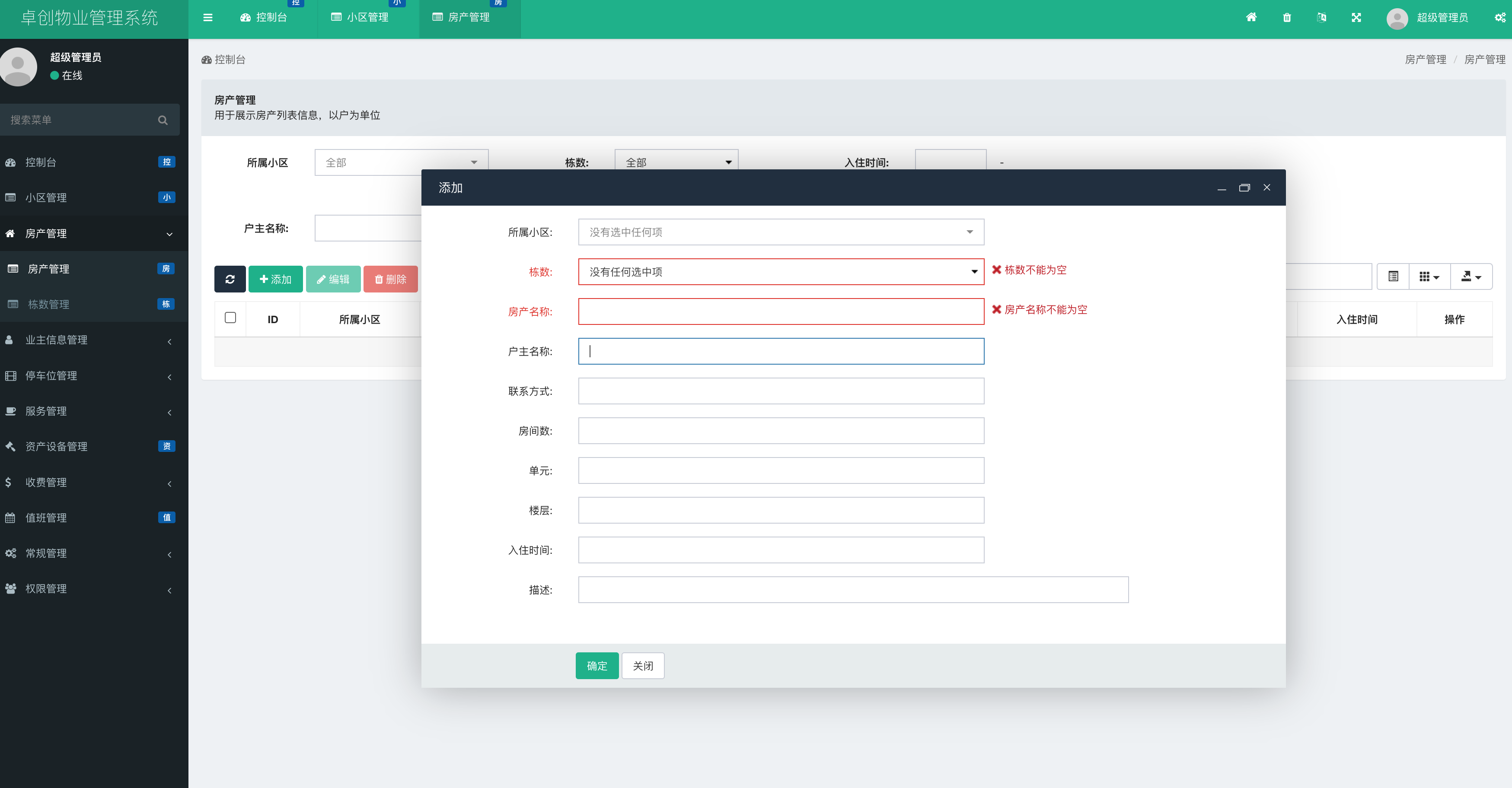Toggle table card view icon
Image resolution: width=1512 pixels, height=788 pixels.
[1393, 276]
